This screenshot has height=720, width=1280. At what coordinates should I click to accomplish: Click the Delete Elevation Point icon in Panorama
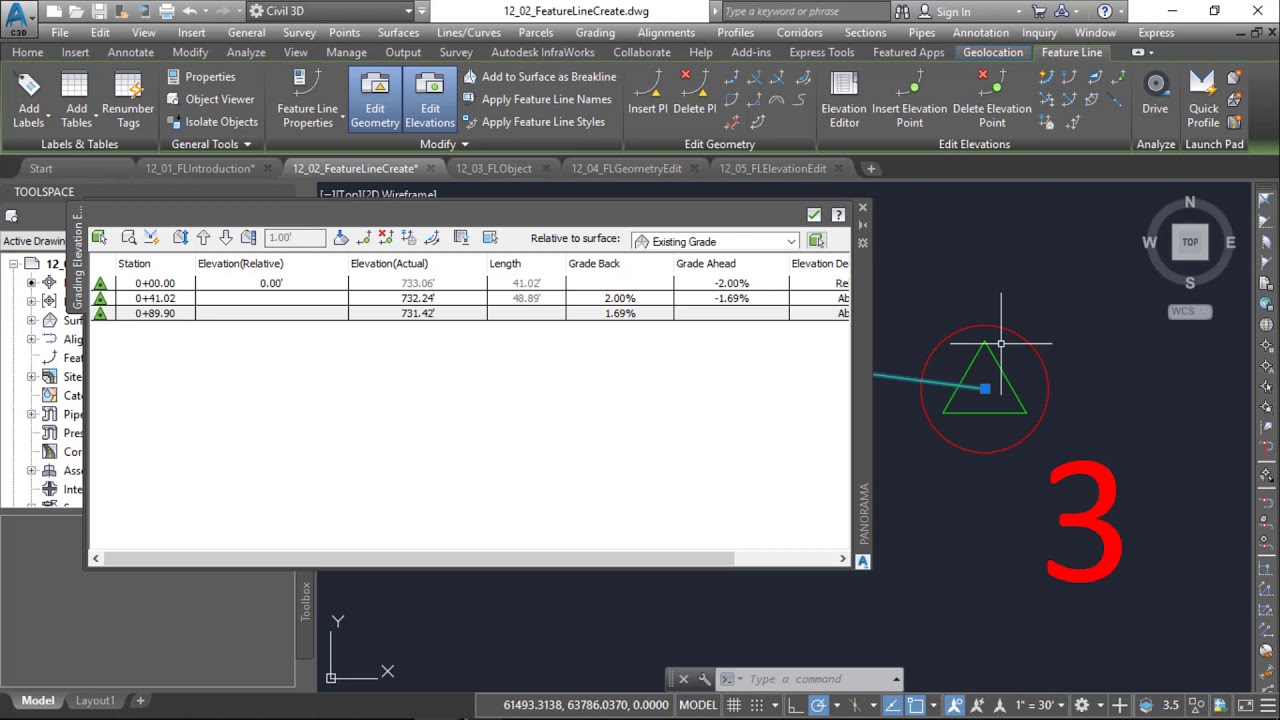tap(385, 237)
